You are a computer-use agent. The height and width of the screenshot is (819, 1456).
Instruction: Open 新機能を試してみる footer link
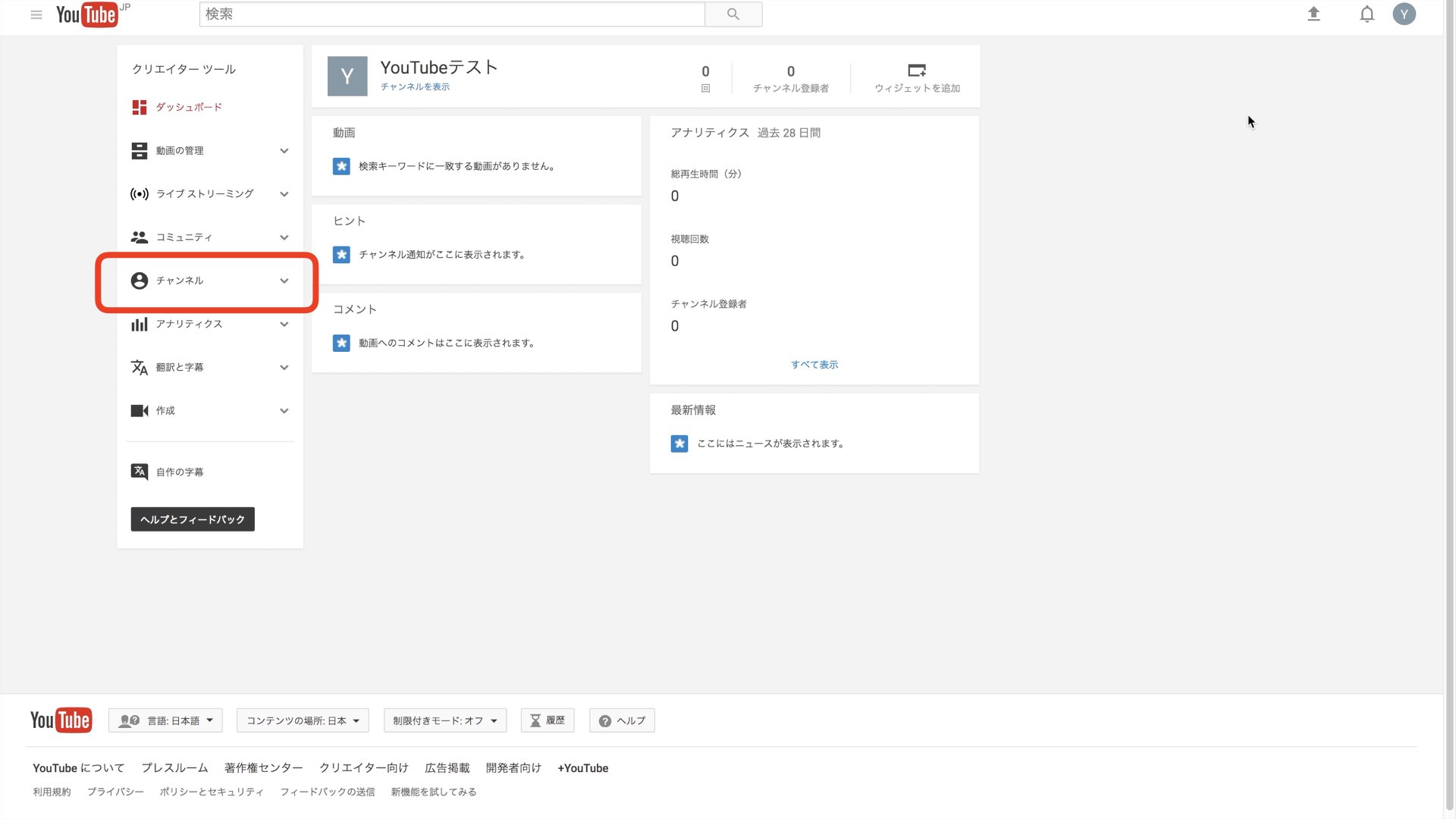(x=434, y=792)
